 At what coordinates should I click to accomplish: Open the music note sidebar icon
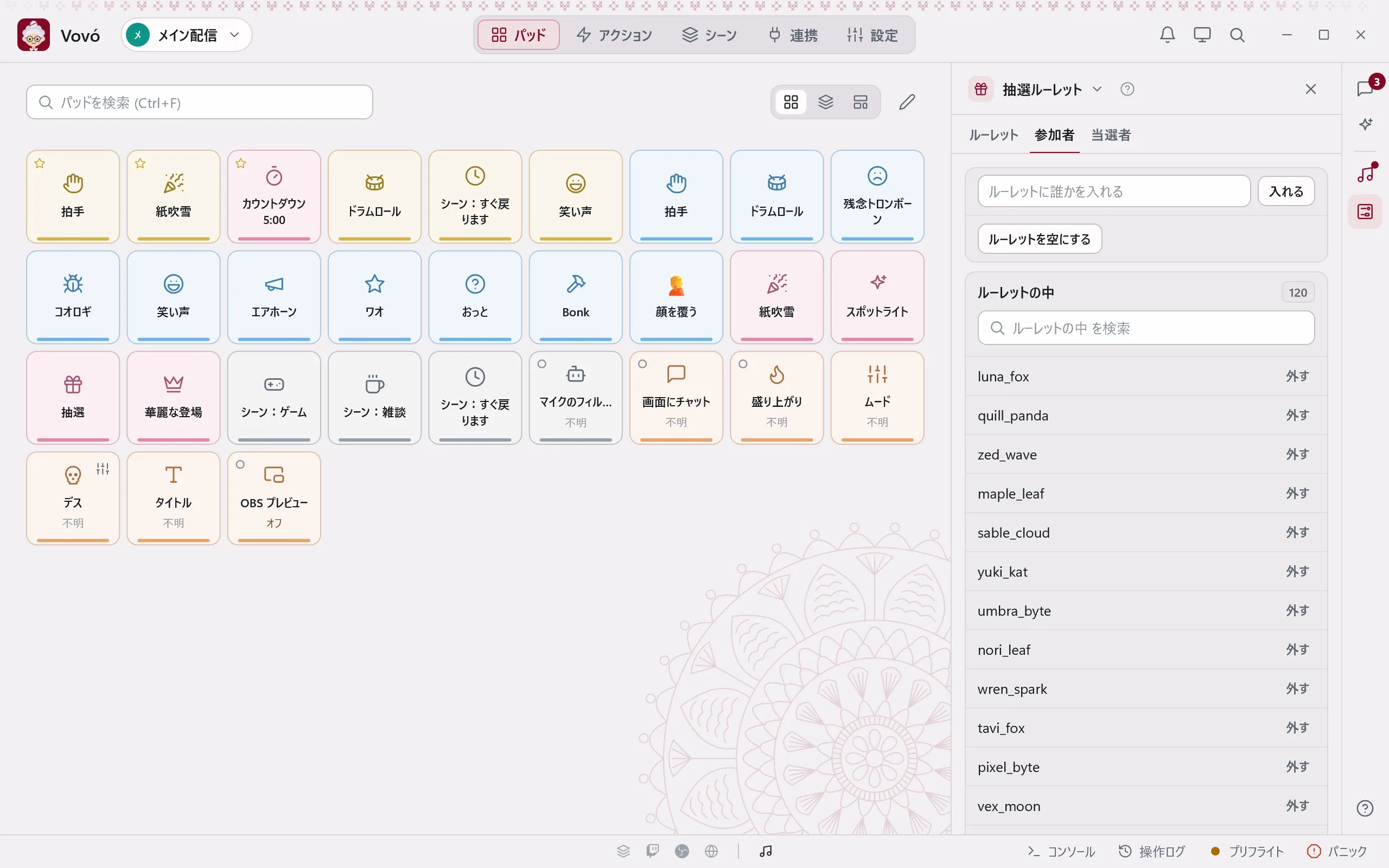click(x=1366, y=173)
